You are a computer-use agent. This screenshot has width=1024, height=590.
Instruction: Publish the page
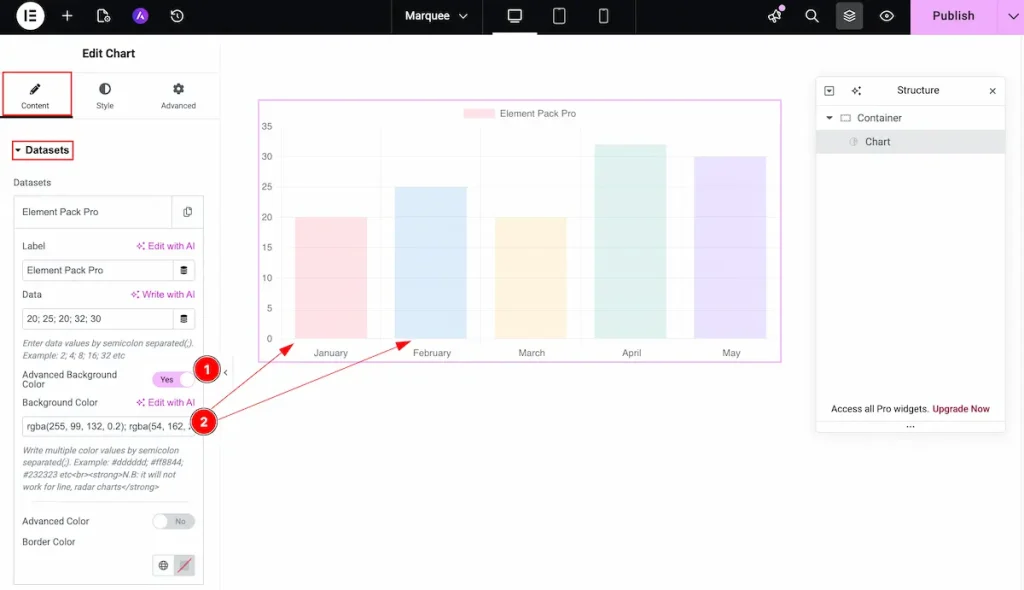[x=951, y=16]
